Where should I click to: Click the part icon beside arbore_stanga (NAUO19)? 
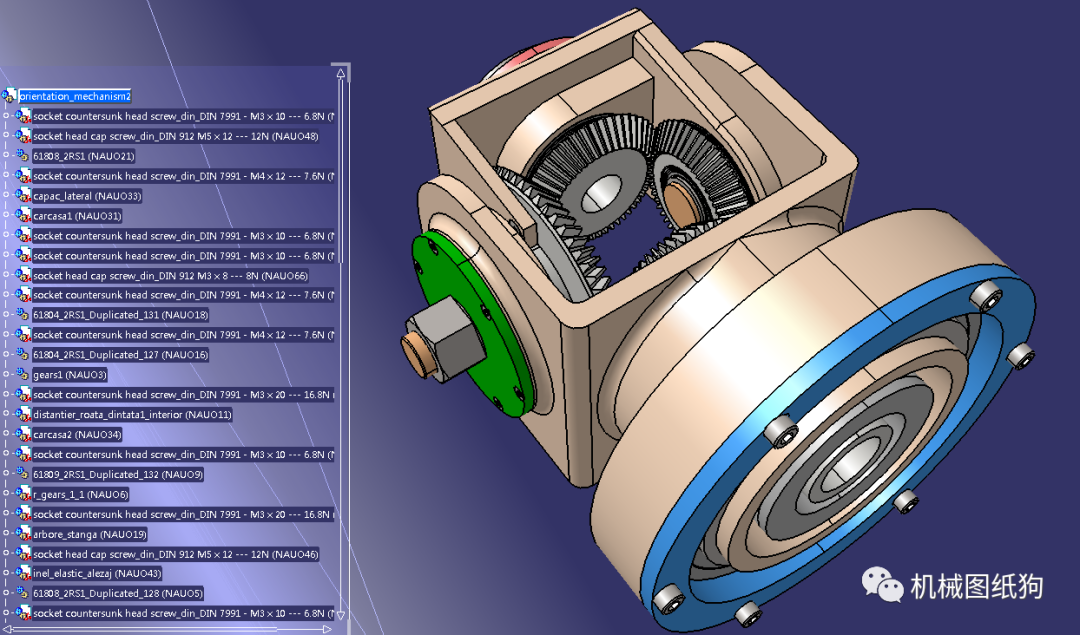point(23,534)
